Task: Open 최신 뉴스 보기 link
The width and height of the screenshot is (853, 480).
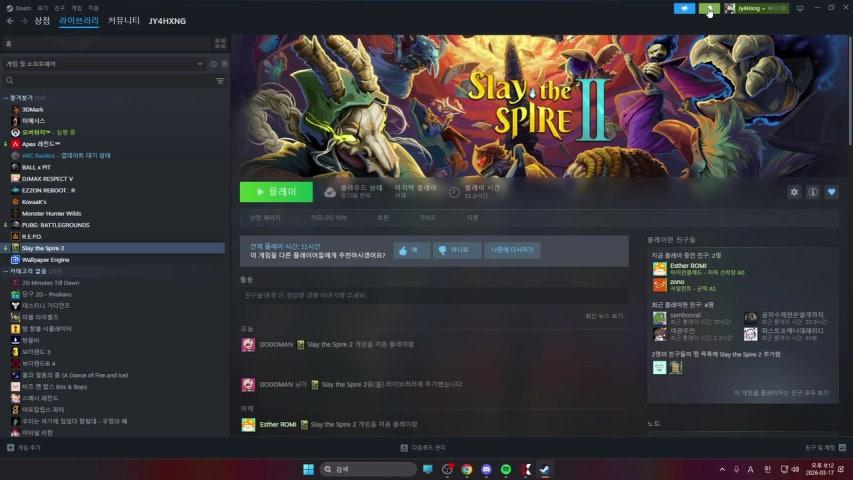Action: point(604,316)
